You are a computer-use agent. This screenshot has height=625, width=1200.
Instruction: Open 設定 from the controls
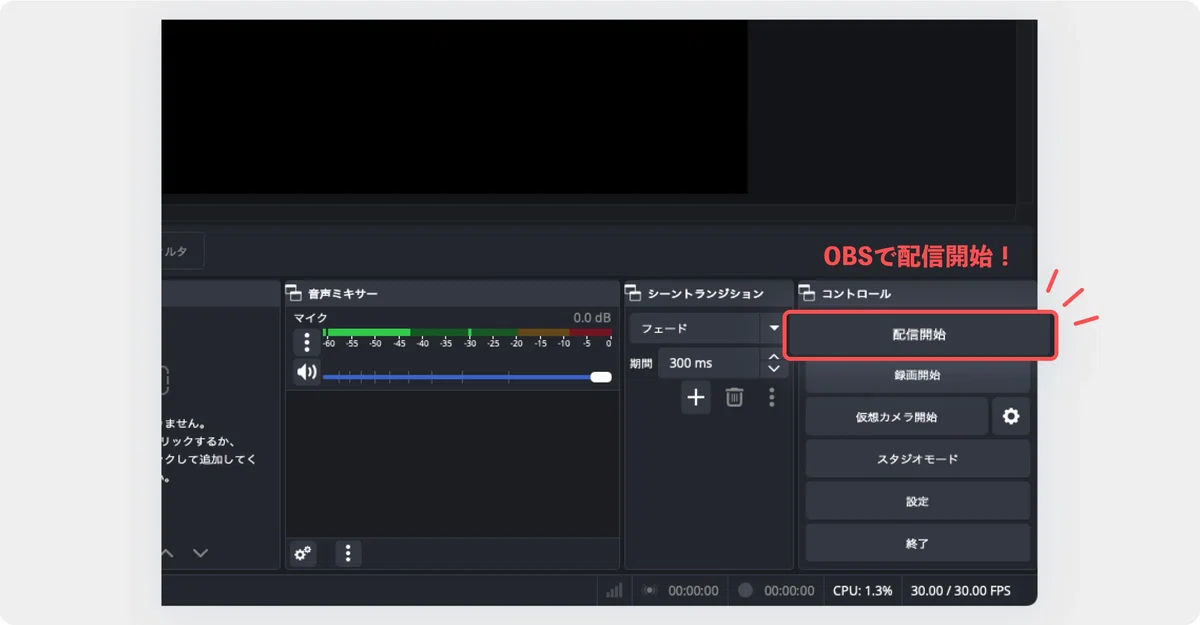coord(917,501)
